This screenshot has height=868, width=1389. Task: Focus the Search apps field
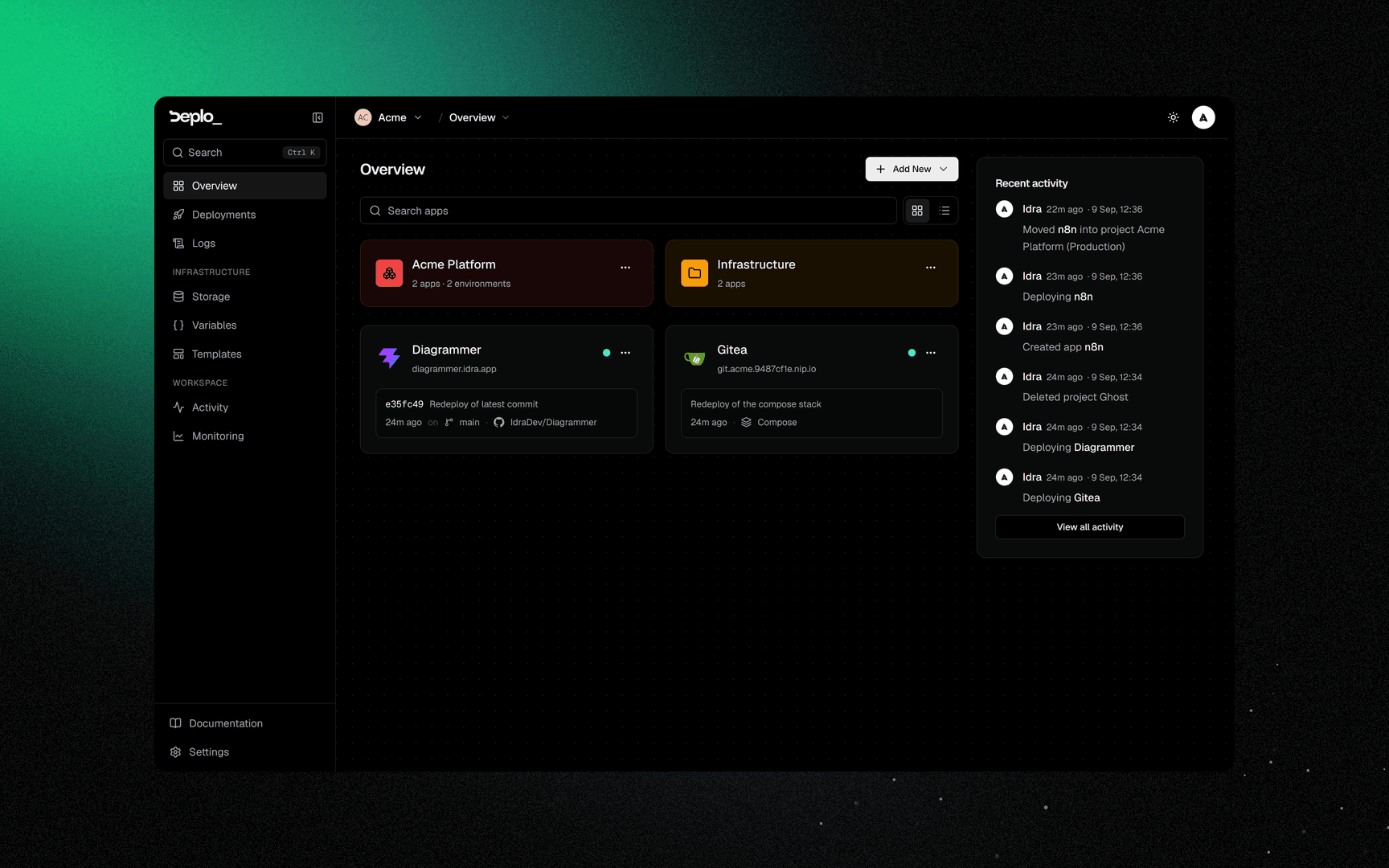pyautogui.click(x=628, y=211)
